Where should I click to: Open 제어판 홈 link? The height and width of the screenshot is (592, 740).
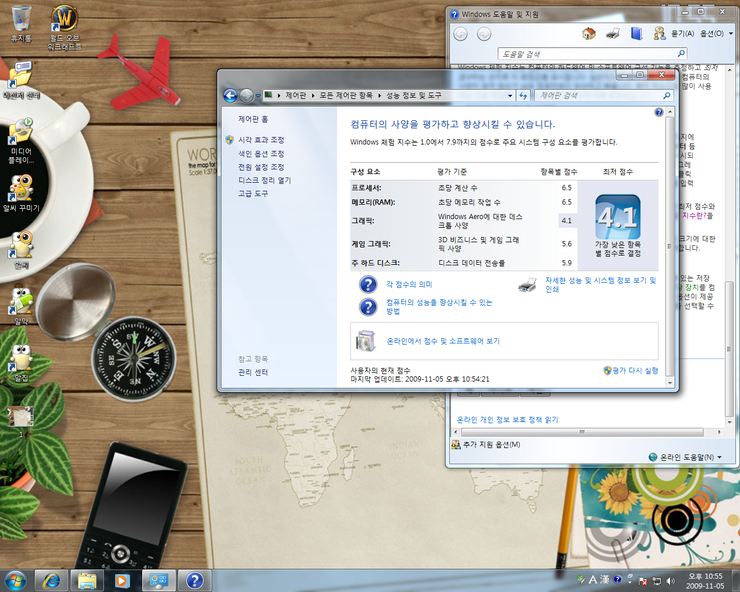tap(253, 119)
